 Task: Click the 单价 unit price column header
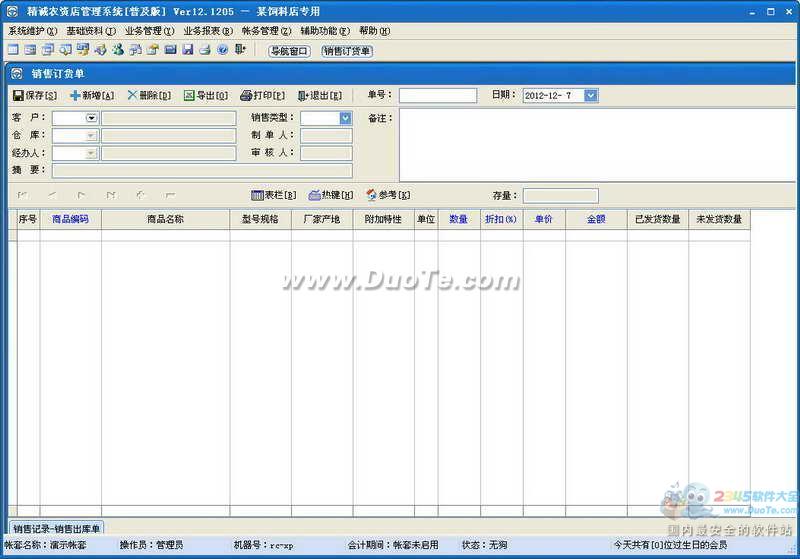pos(544,219)
